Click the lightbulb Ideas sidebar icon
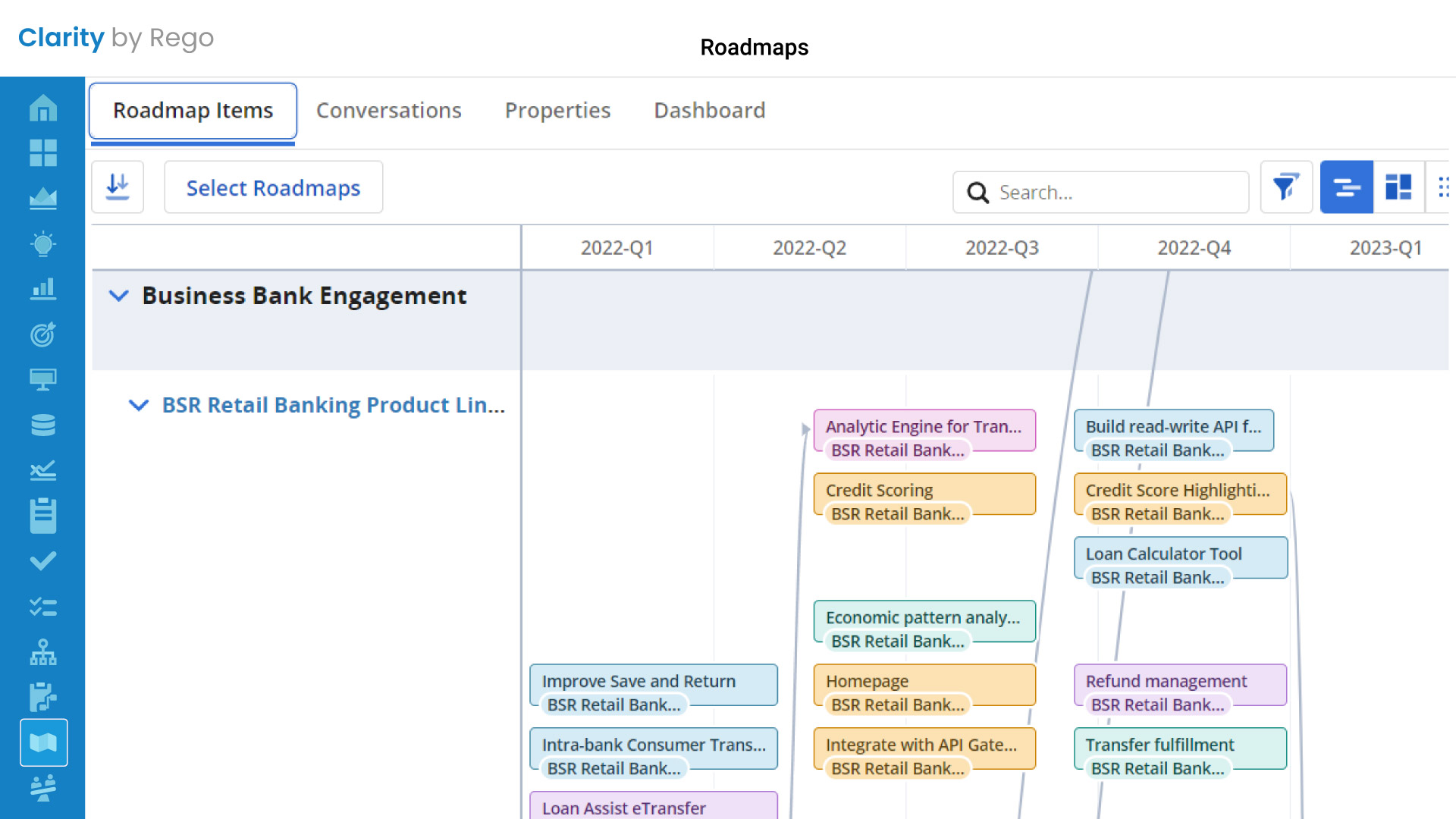1456x819 pixels. pos(42,244)
